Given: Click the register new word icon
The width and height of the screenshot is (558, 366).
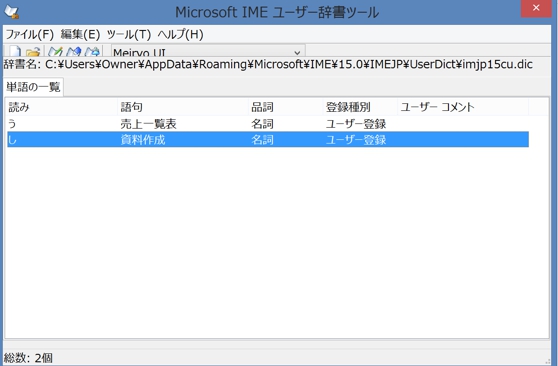Looking at the screenshot, I should (x=56, y=52).
